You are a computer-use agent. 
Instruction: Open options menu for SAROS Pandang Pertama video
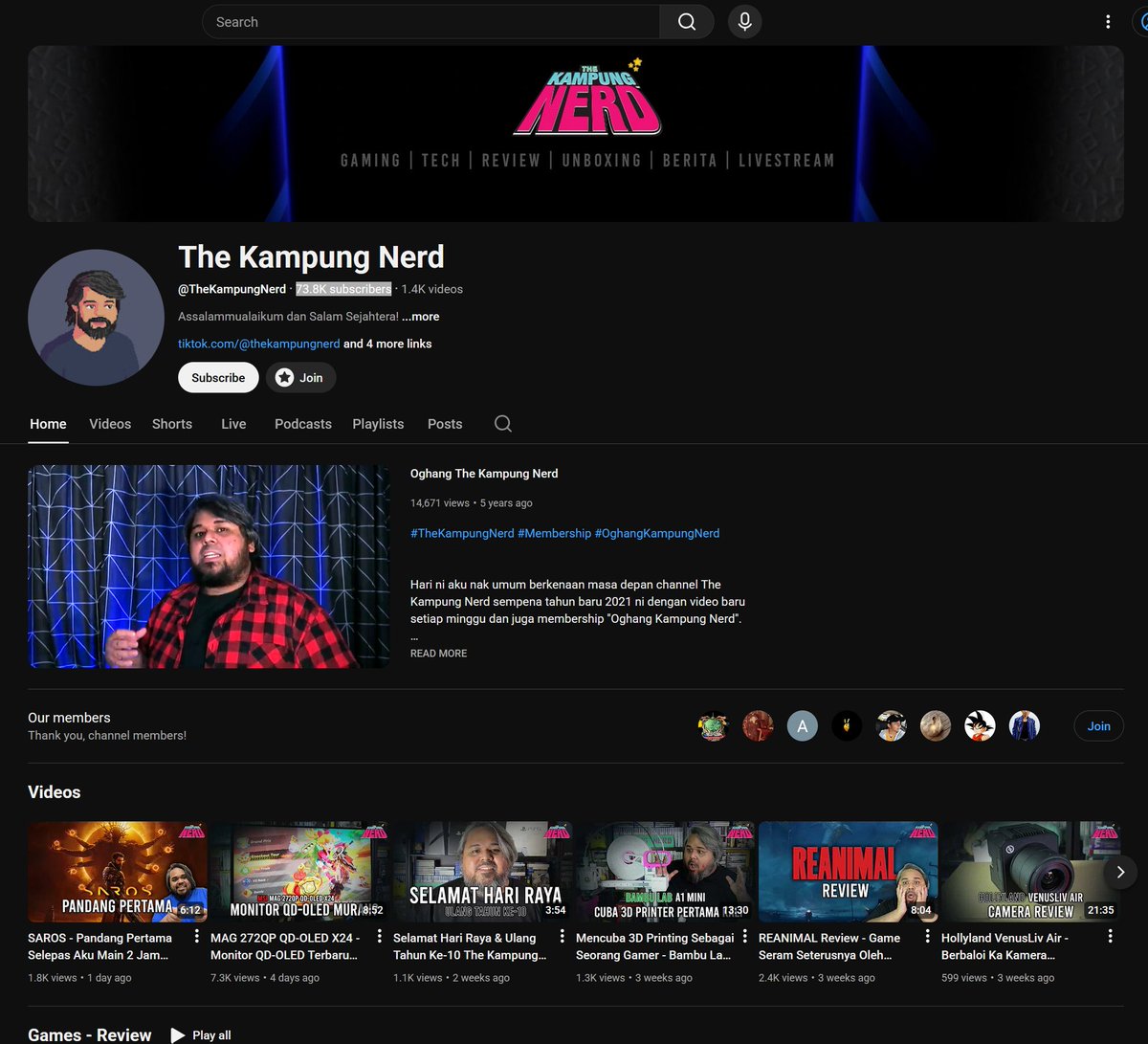pos(197,937)
